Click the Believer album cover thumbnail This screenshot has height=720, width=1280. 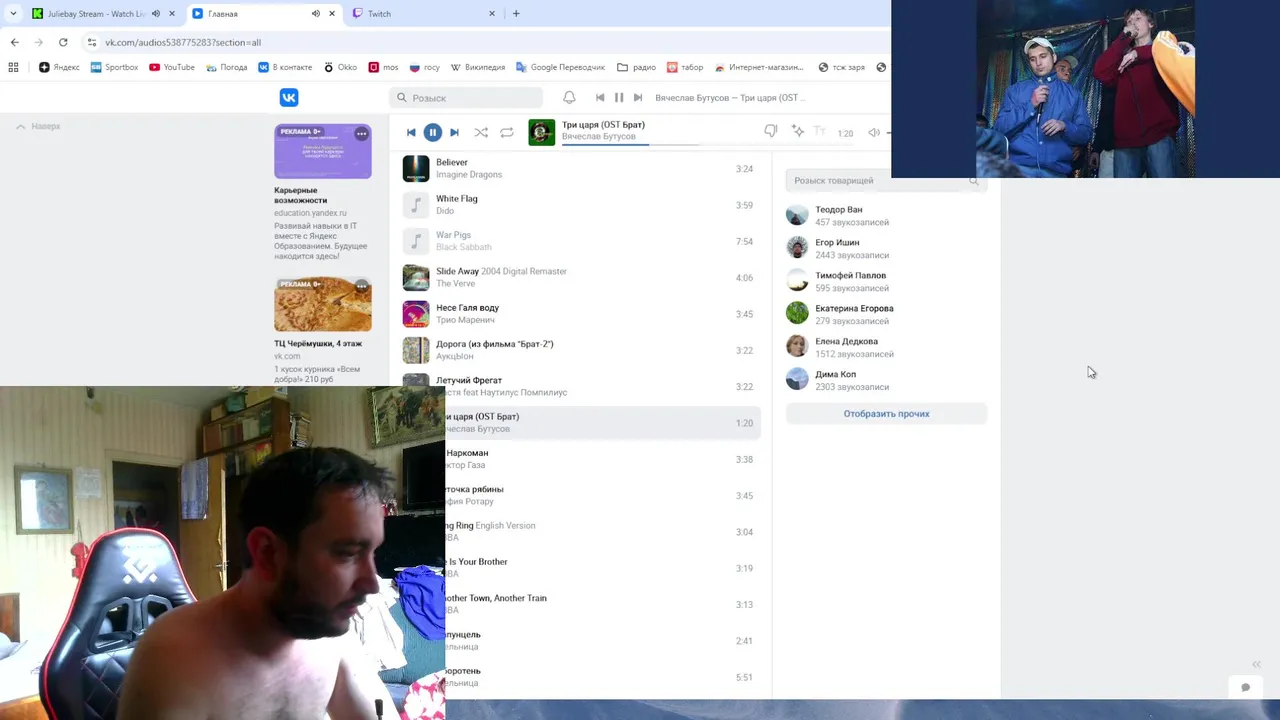pyautogui.click(x=416, y=168)
